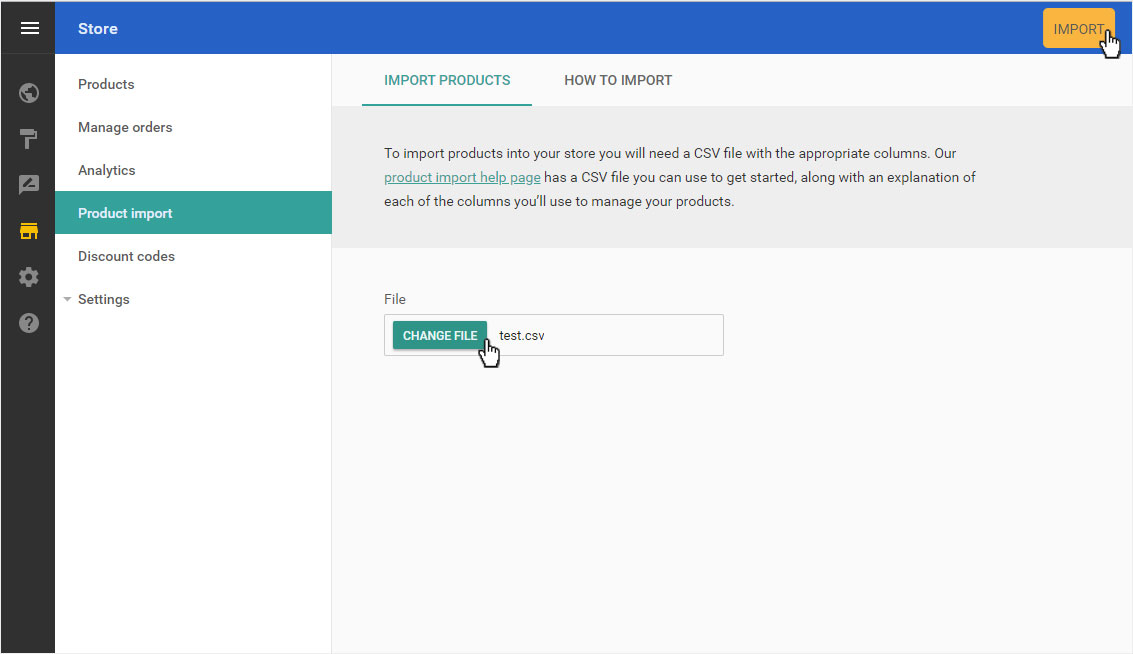This screenshot has width=1133, height=654.
Task: Open Manage orders
Action: (x=193, y=127)
